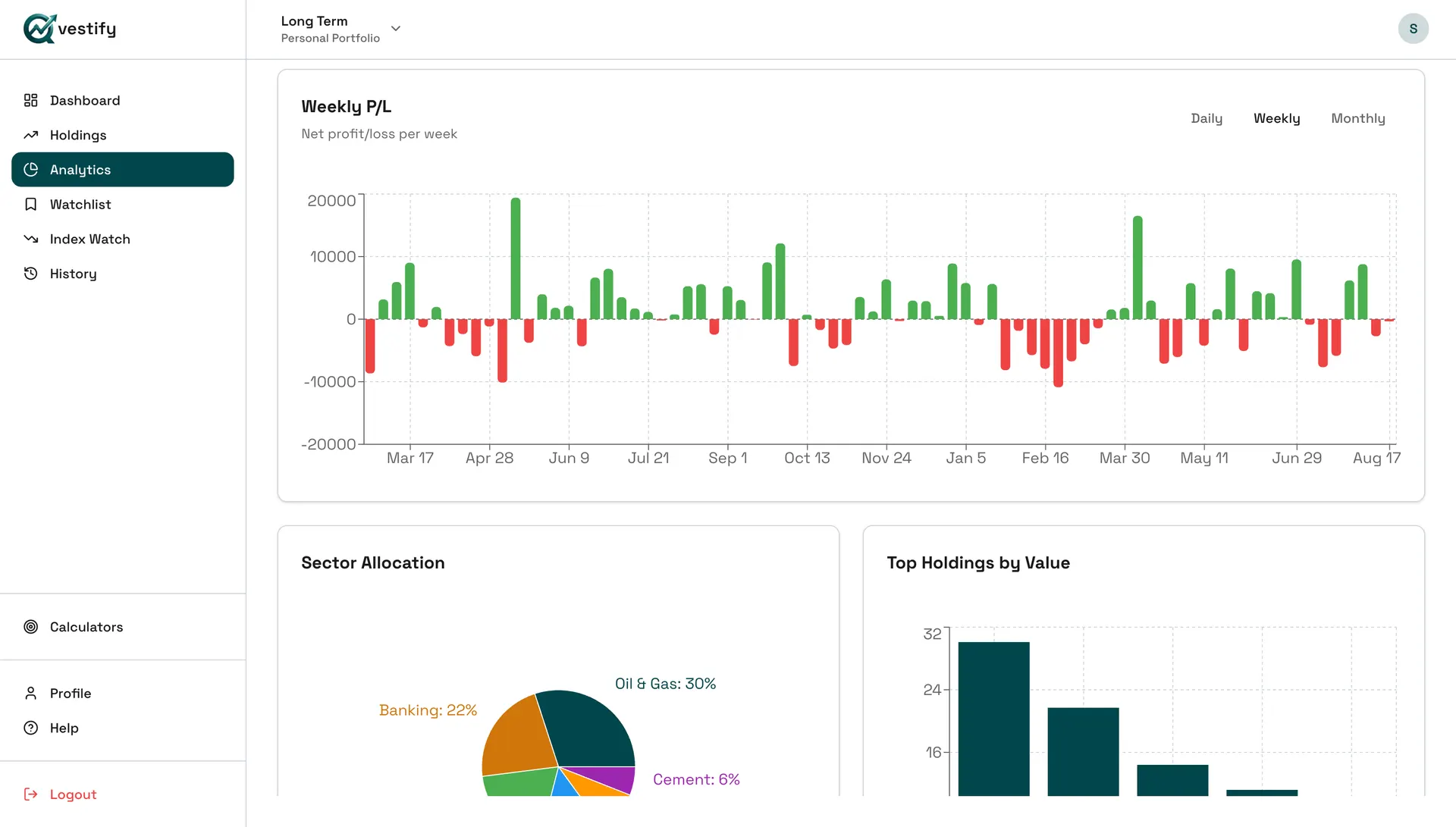1456x827 pixels.
Task: Click the 'Top Holdings by Value' heading
Action: coord(978,563)
